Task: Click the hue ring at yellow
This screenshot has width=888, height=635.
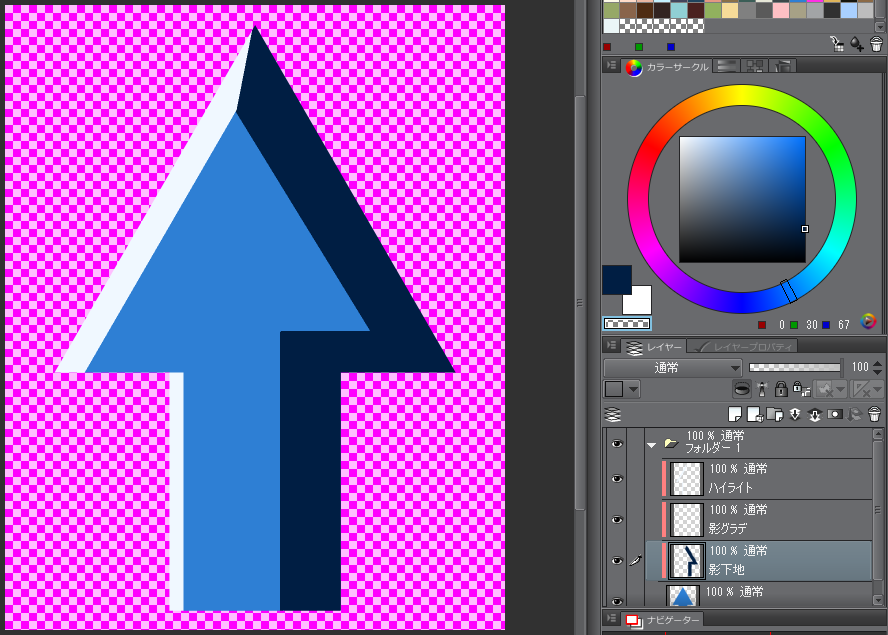Action: 742,95
